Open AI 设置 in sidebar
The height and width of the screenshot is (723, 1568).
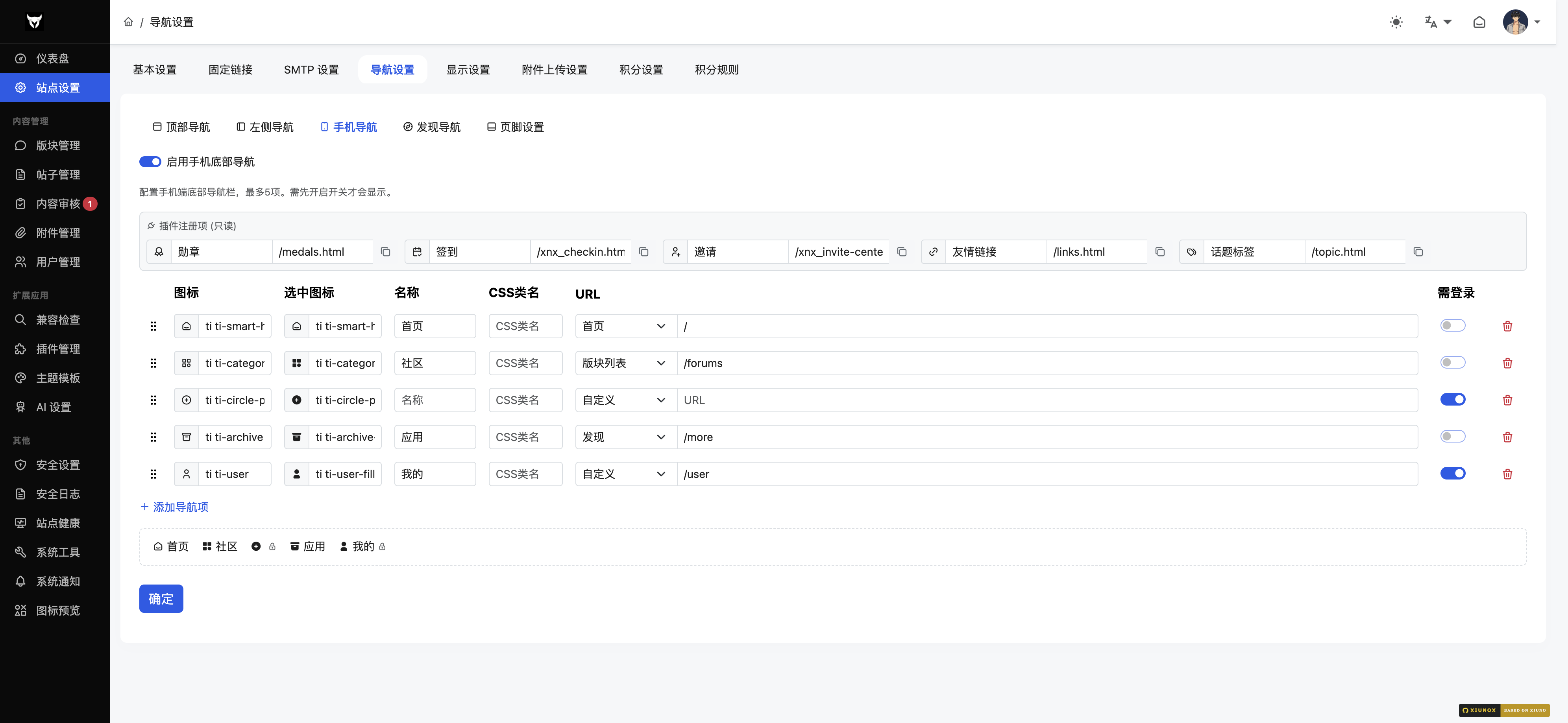coord(55,407)
